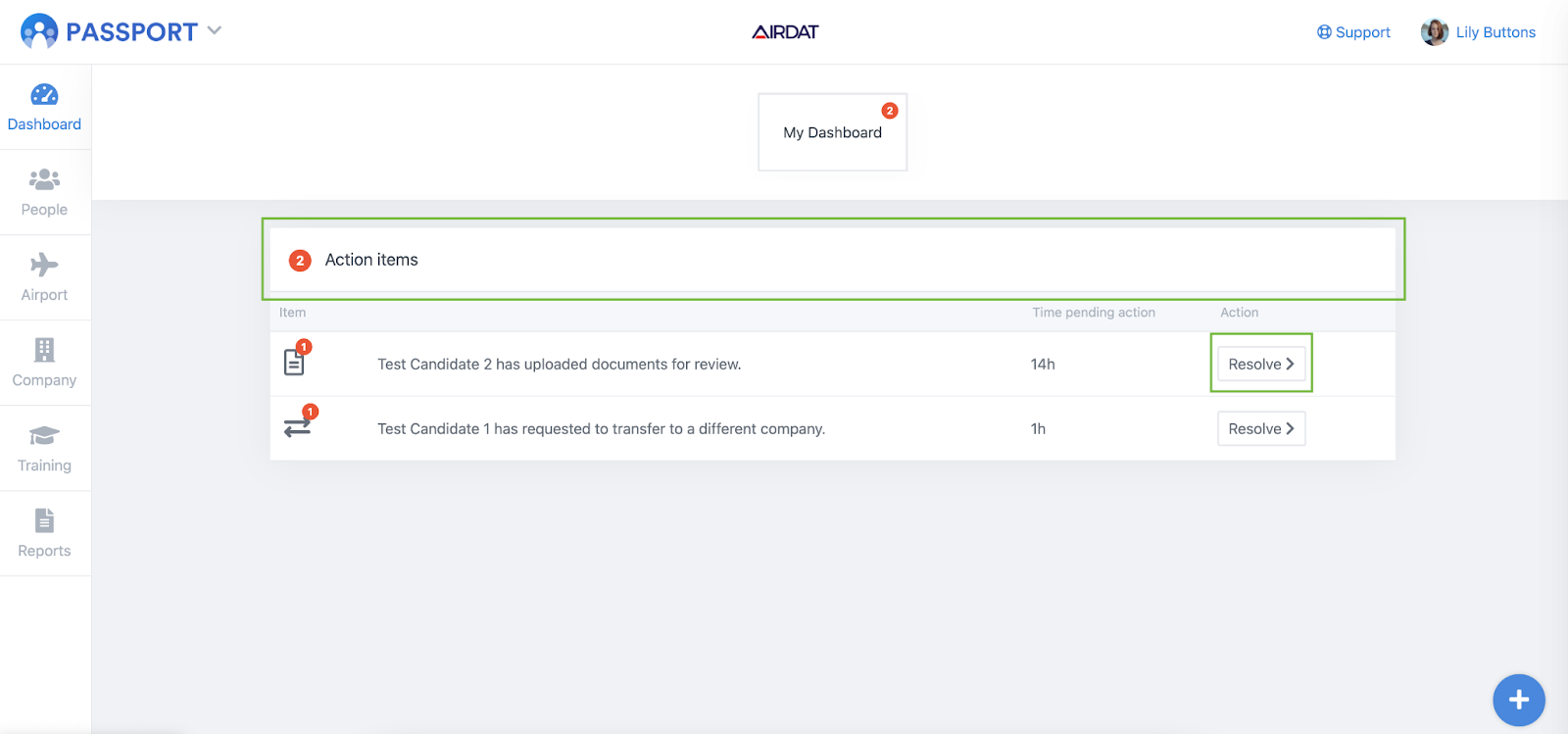Screen dimensions: 1568x734
Task: Expand the Action items header
Action: pos(833,260)
